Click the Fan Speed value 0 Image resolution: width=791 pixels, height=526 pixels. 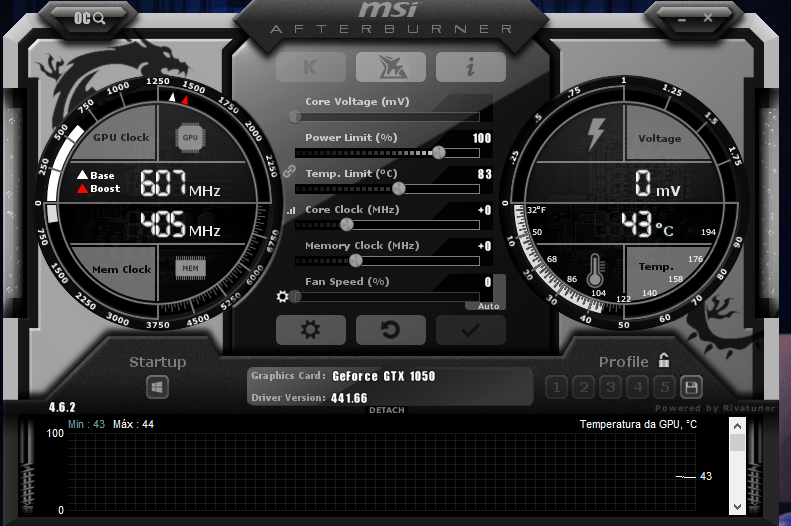click(x=488, y=282)
